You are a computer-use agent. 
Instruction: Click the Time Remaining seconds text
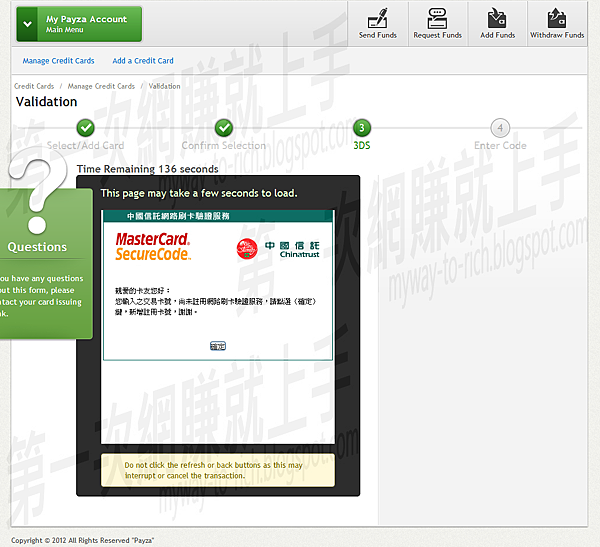[148, 169]
